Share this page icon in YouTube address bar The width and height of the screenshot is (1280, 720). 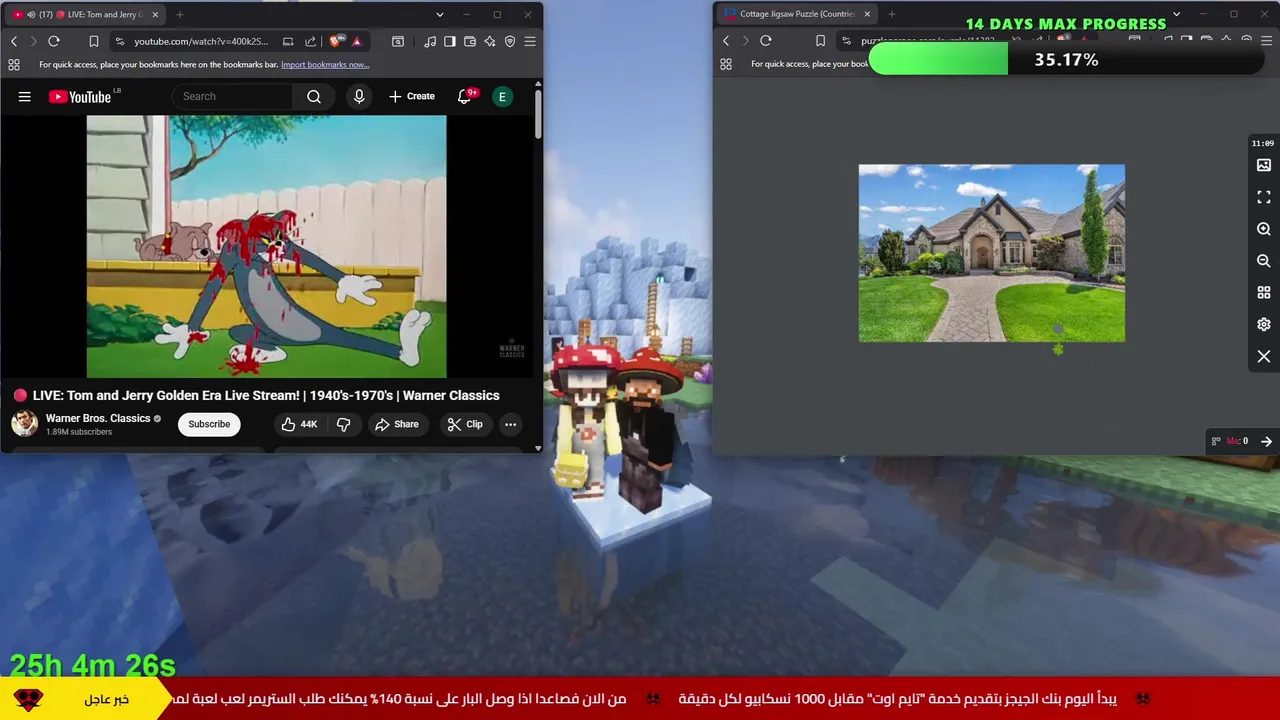click(x=310, y=41)
